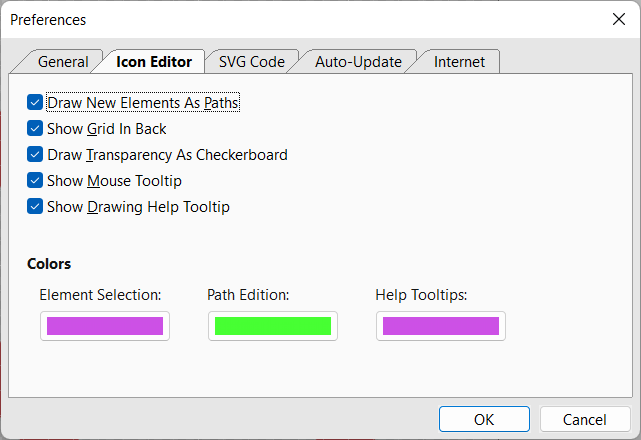
Task: Uncheck Draw New Elements As Paths
Action: 36,102
